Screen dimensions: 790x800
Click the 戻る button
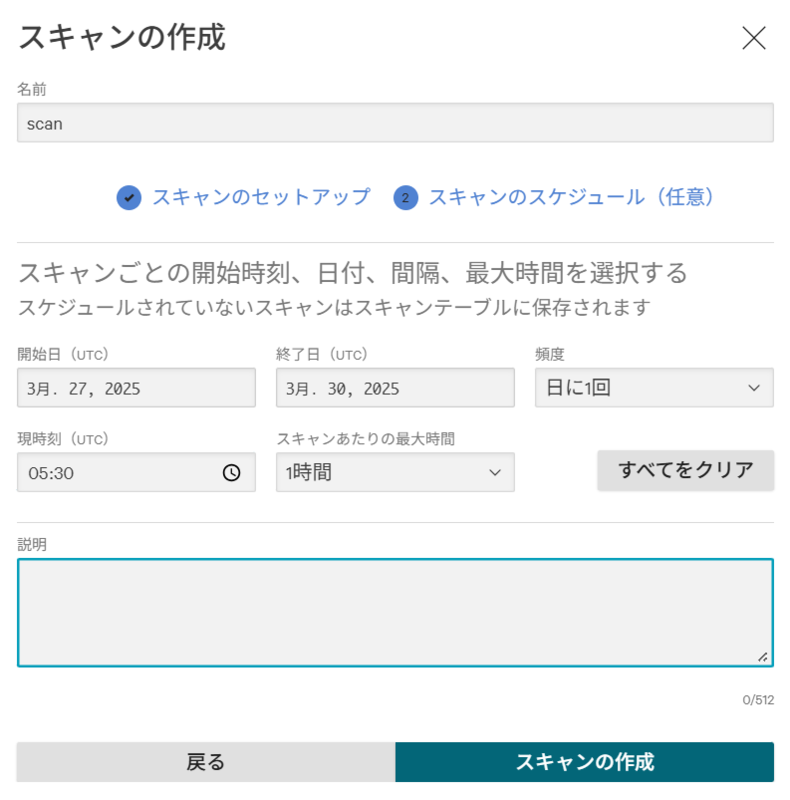click(x=206, y=762)
